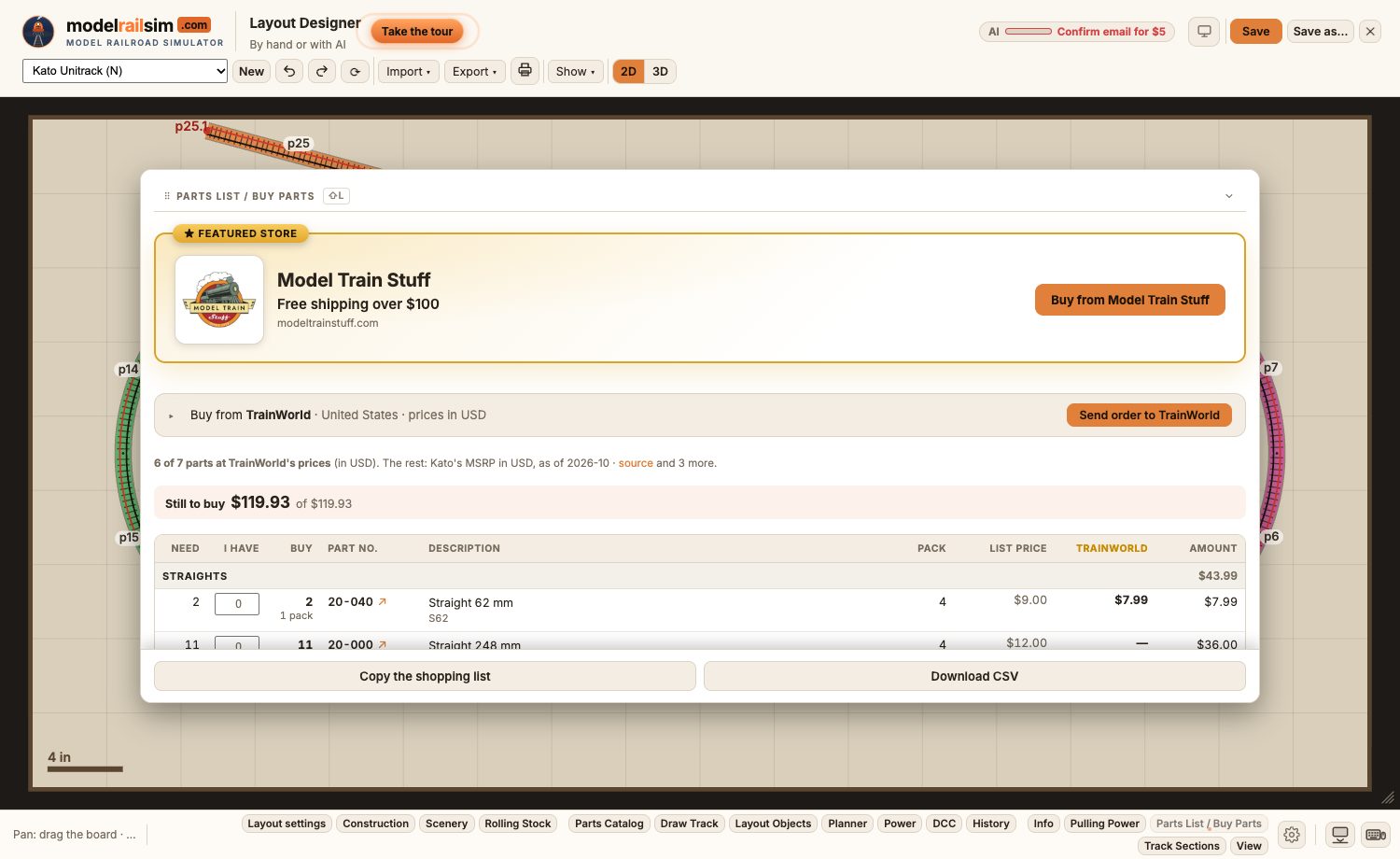Open the external link arrow for part 20-040
The width and height of the screenshot is (1400, 859).
tap(382, 602)
